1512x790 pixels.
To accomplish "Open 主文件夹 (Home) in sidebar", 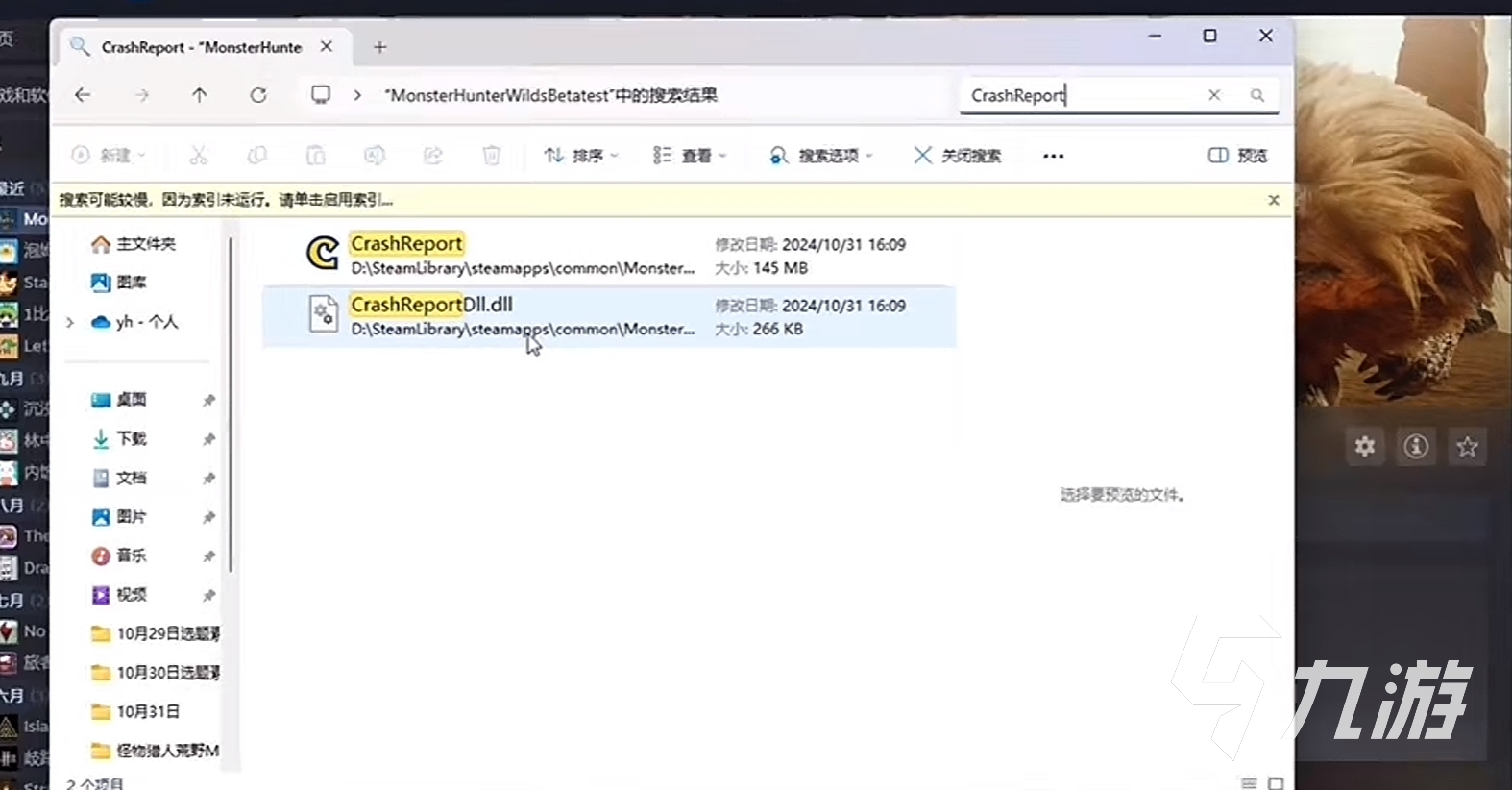I will coord(134,244).
